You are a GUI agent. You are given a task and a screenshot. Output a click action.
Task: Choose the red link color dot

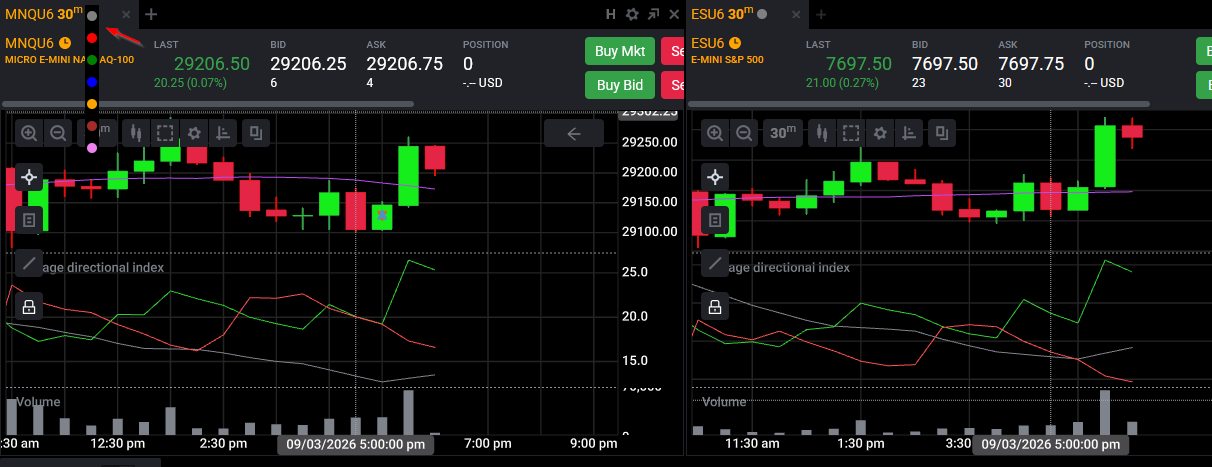92,38
